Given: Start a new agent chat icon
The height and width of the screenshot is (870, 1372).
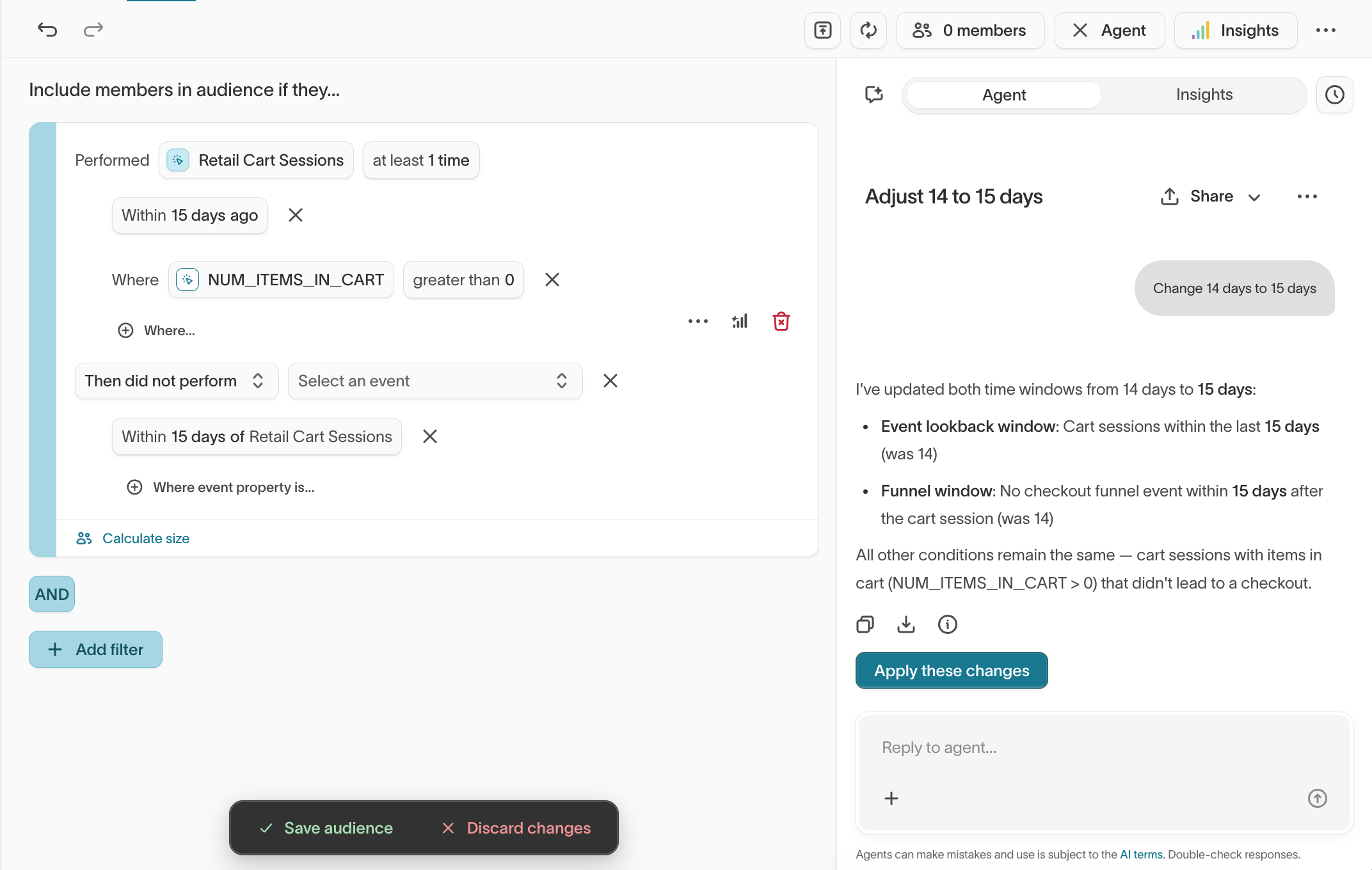Looking at the screenshot, I should pos(874,95).
